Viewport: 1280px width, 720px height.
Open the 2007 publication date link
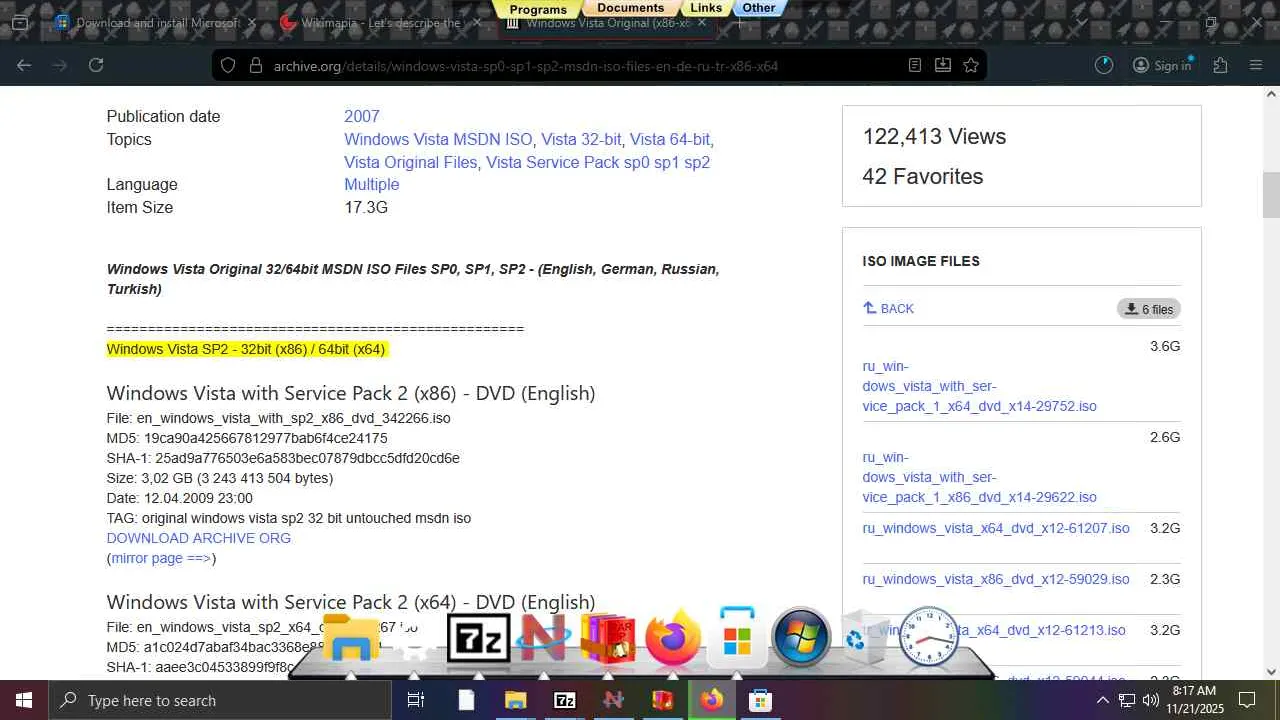pyautogui.click(x=362, y=116)
